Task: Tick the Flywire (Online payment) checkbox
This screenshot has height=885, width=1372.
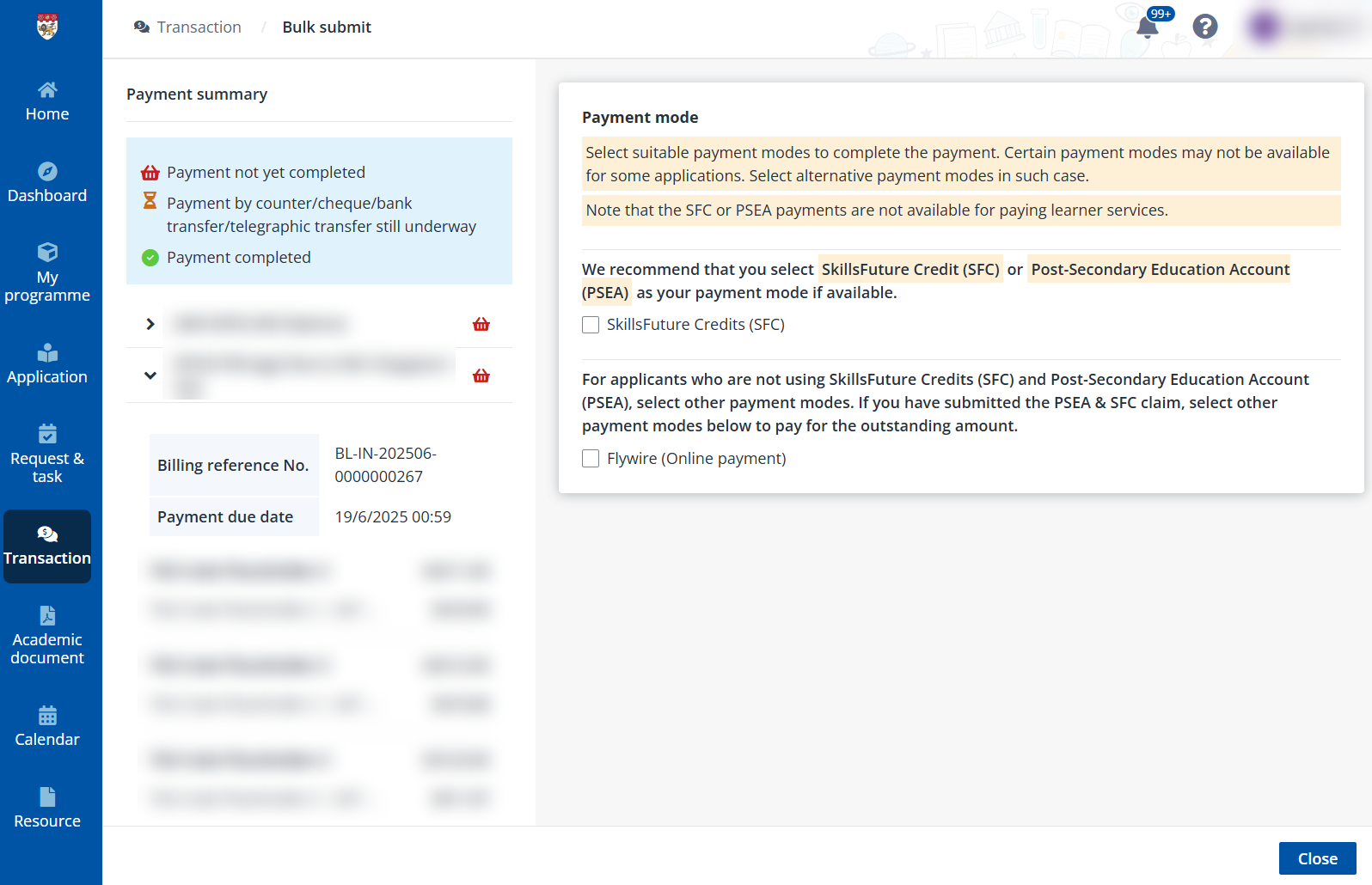Action: pos(591,459)
